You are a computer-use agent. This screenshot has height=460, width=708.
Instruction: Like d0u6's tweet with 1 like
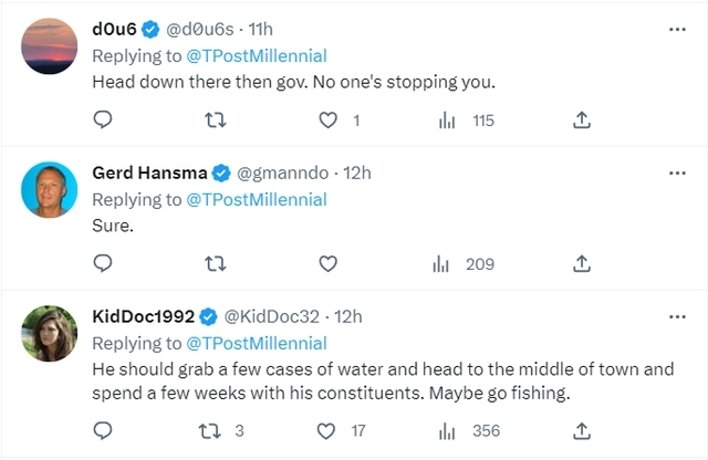(327, 120)
